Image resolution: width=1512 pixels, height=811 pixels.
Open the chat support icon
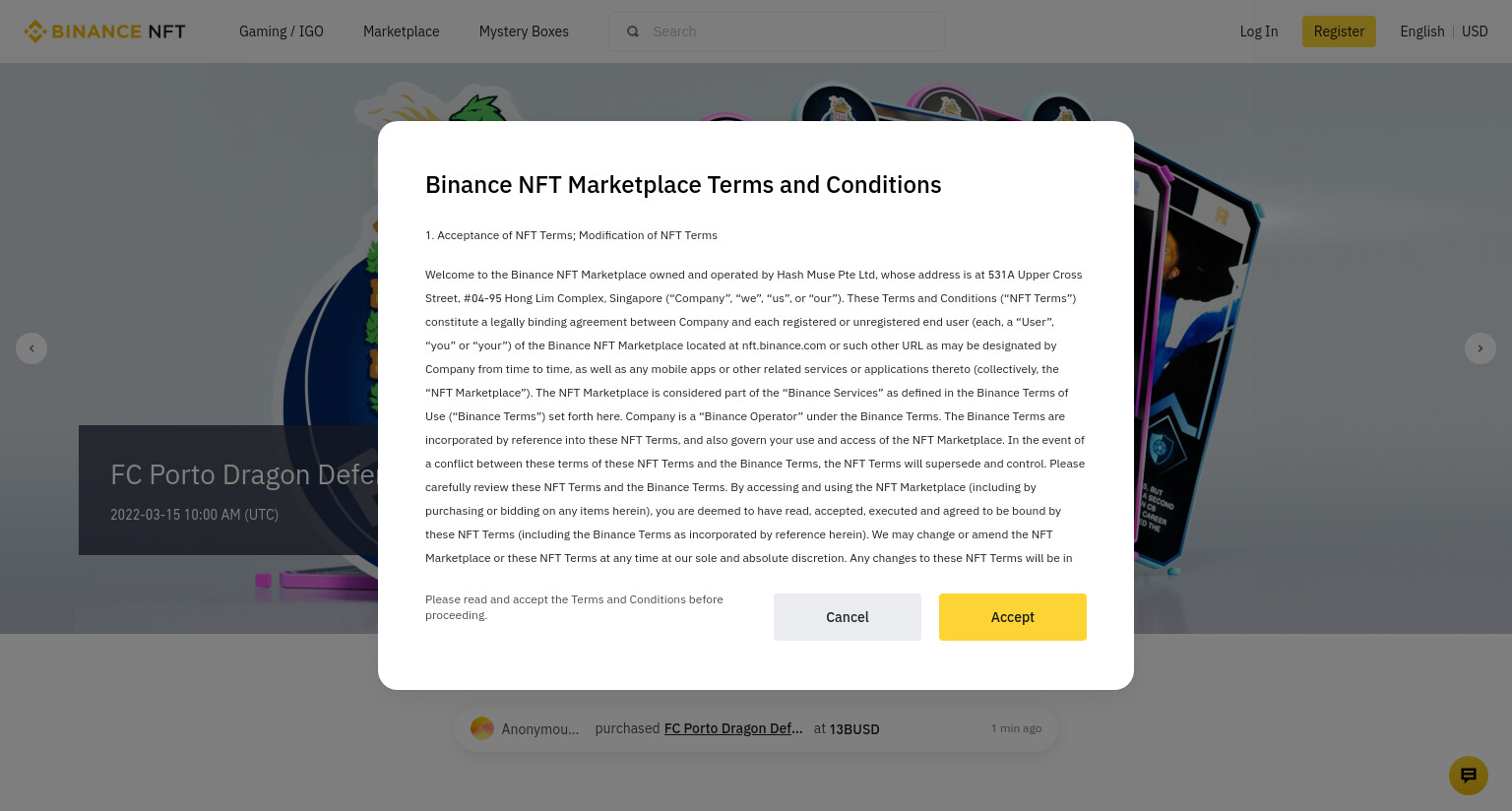[x=1468, y=776]
